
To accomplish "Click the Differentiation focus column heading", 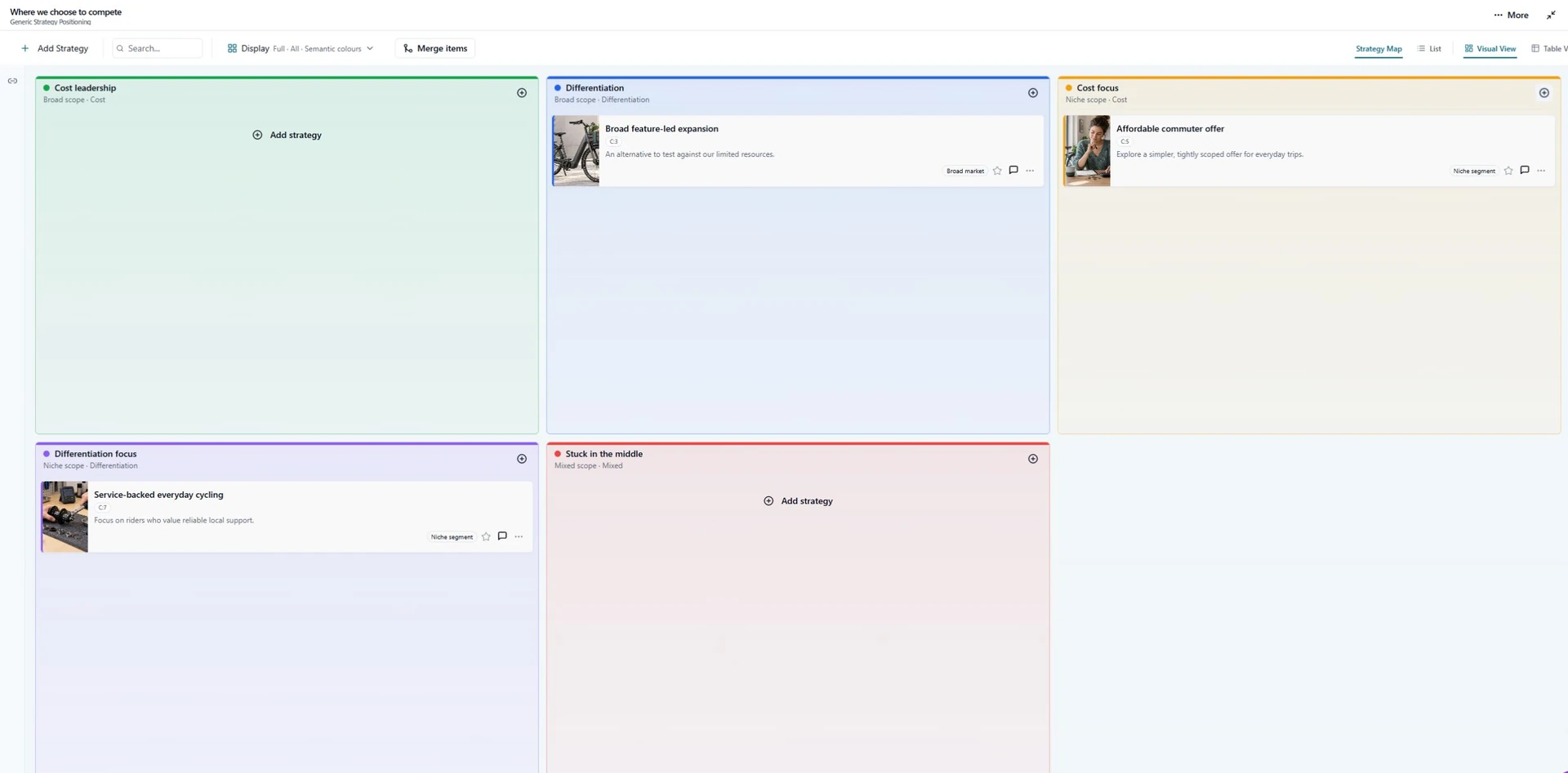I will 96,454.
